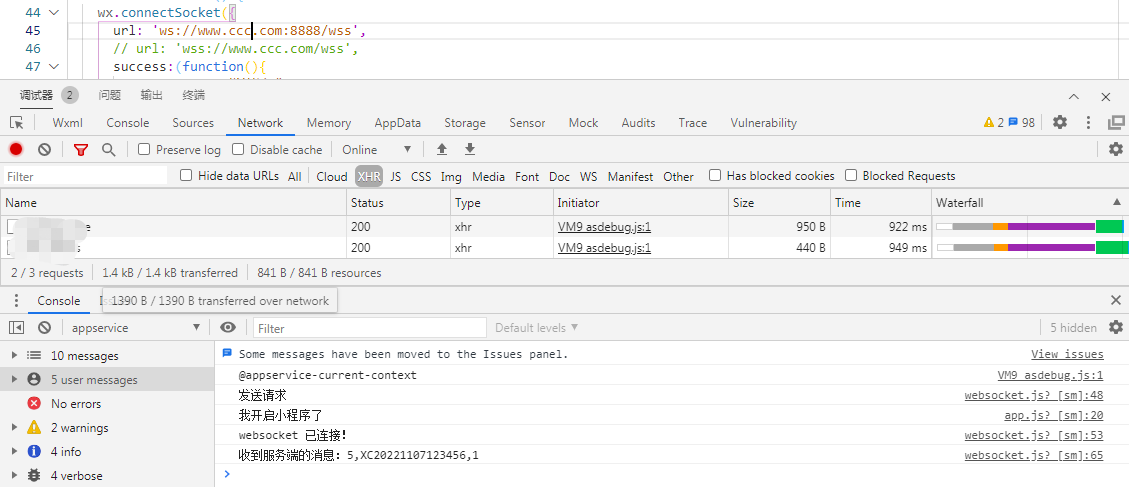Activate the element inspector arrow icon
The width and height of the screenshot is (1129, 487).
[16, 122]
